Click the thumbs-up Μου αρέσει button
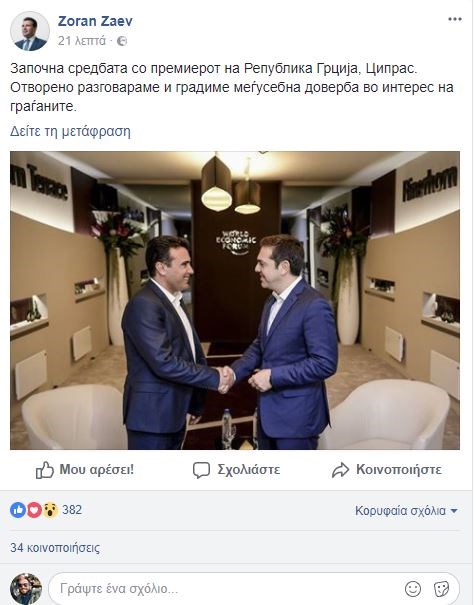Screen dimensions: 476x605 click(x=85, y=470)
